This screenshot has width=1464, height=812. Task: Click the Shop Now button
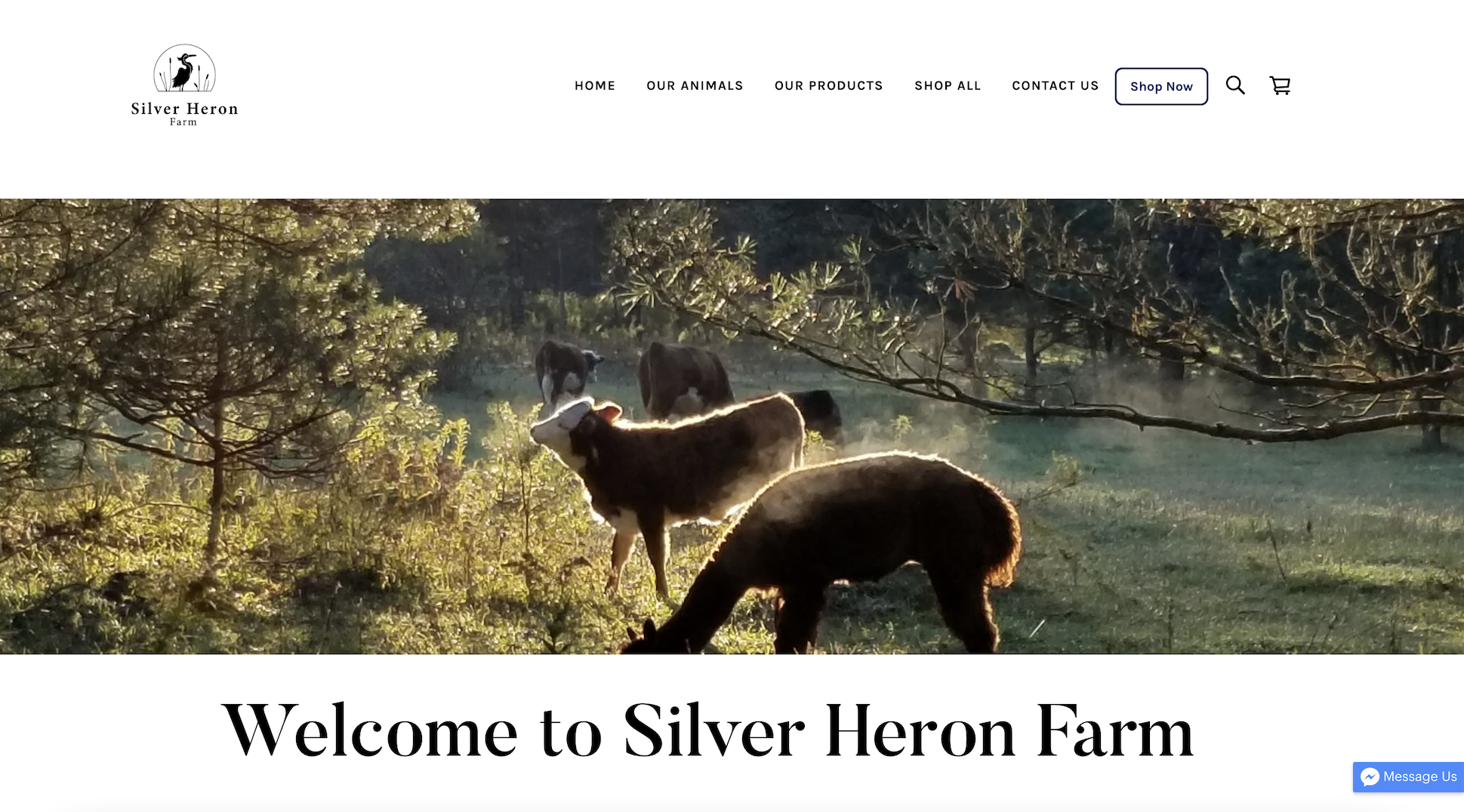(1161, 86)
